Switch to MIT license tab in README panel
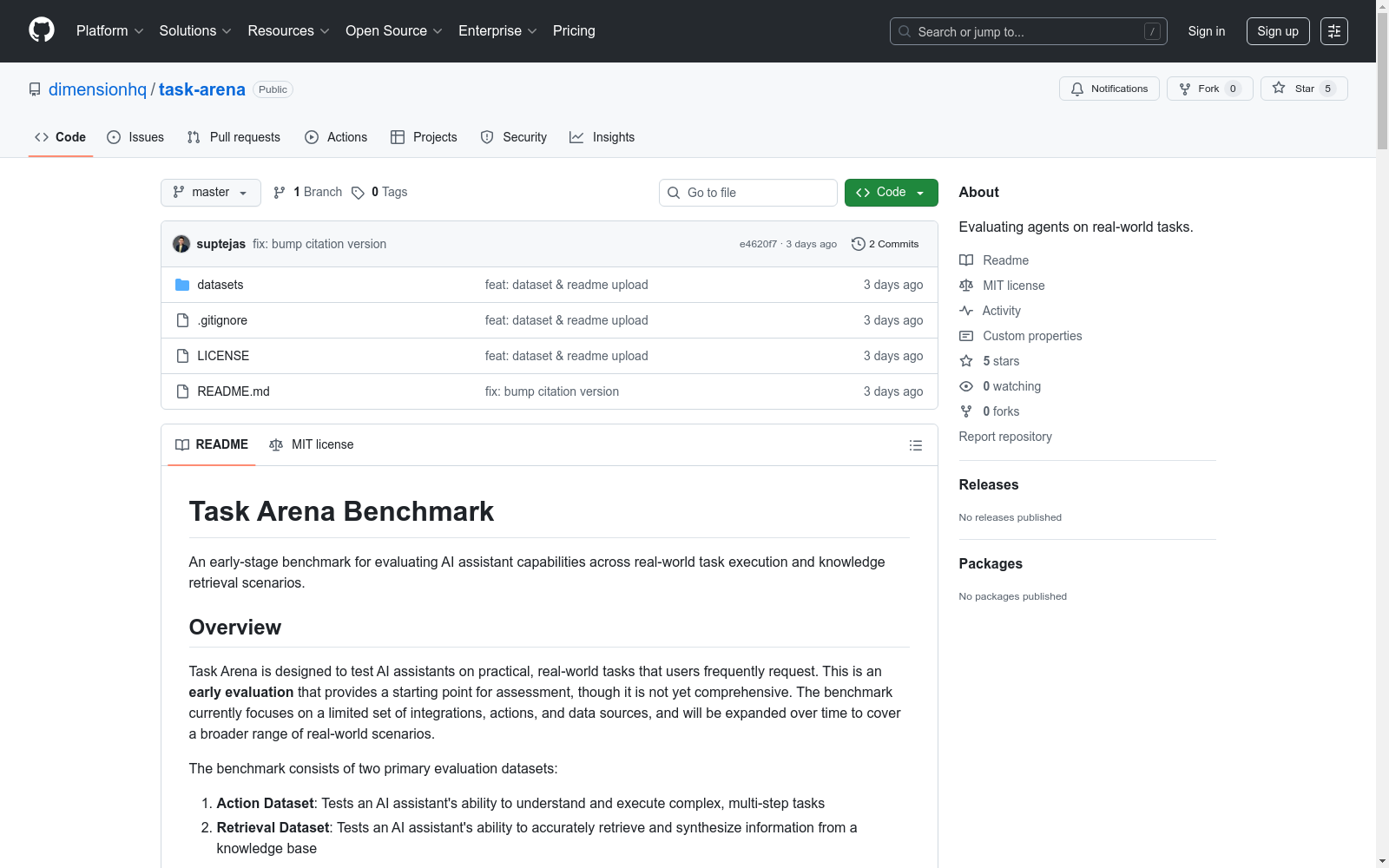Viewport: 1389px width, 868px height. 312,444
